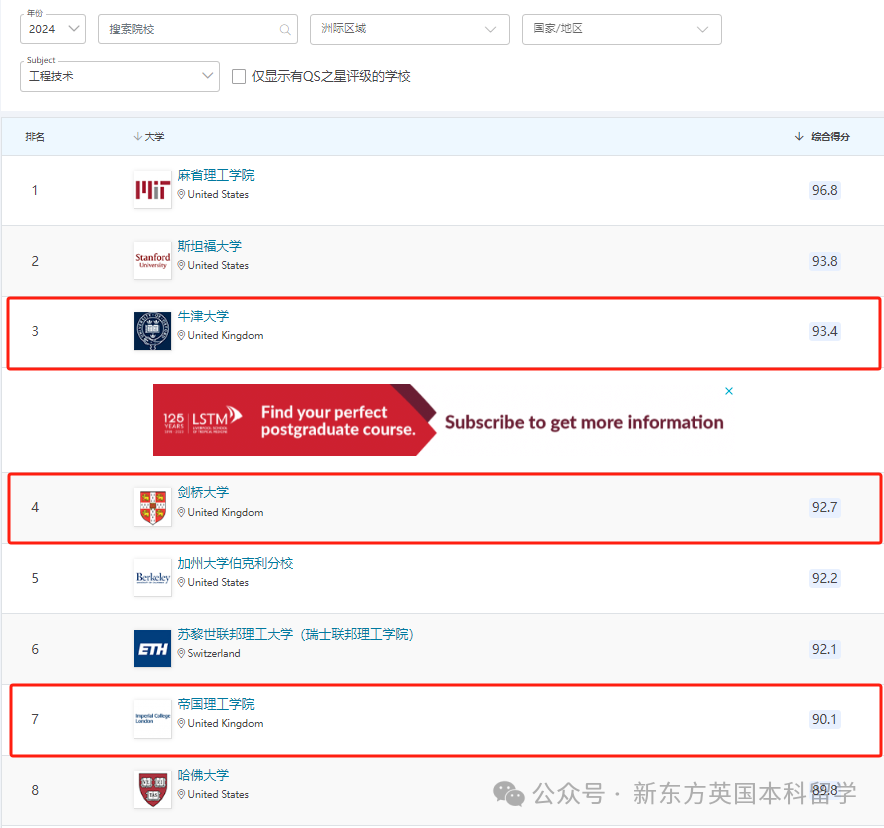Click the Harvard shield logo
Viewport: 884px width, 828px height.
pyautogui.click(x=152, y=789)
